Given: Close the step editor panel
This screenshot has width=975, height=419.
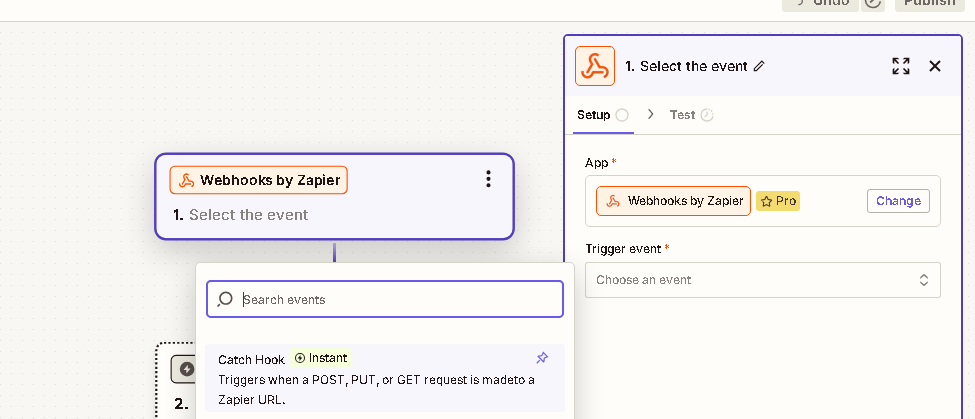Looking at the screenshot, I should coord(935,66).
